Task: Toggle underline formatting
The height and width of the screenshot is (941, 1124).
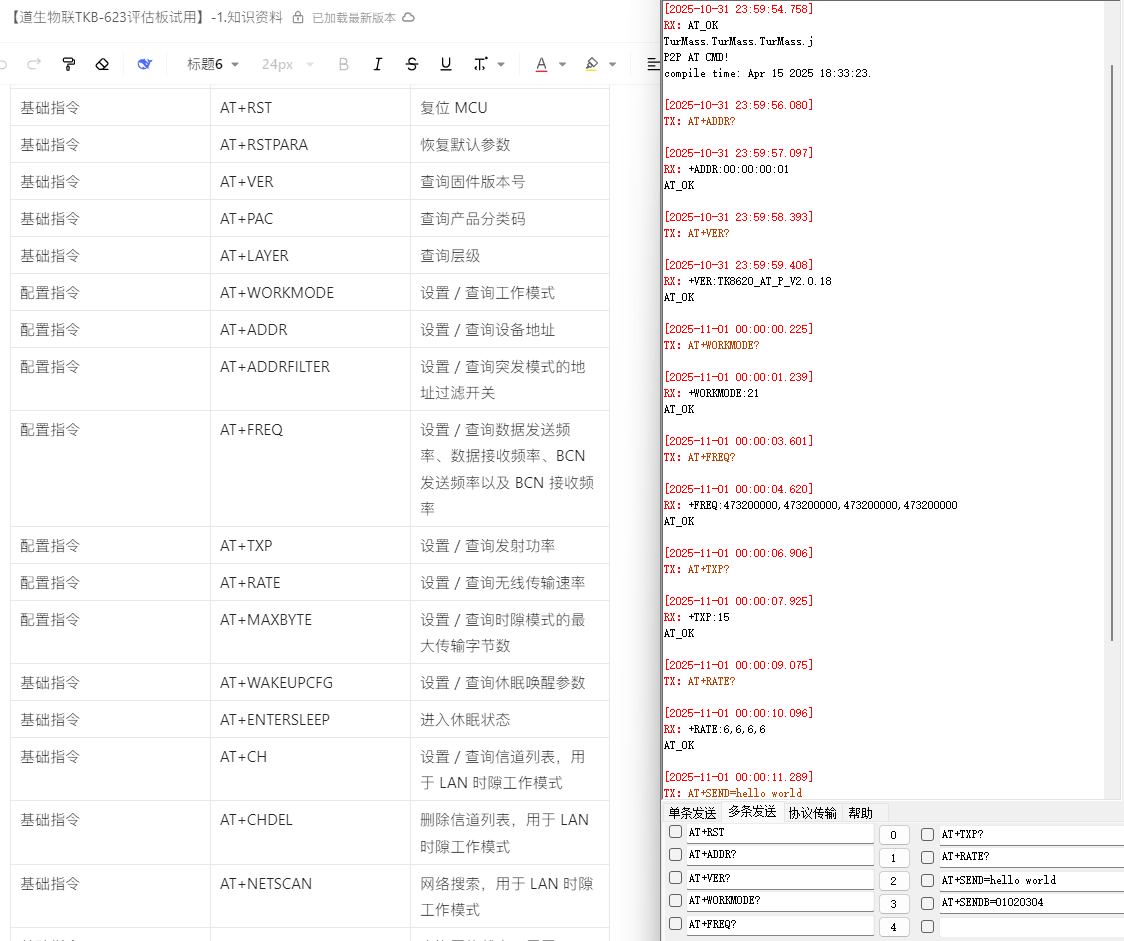Action: coord(446,65)
